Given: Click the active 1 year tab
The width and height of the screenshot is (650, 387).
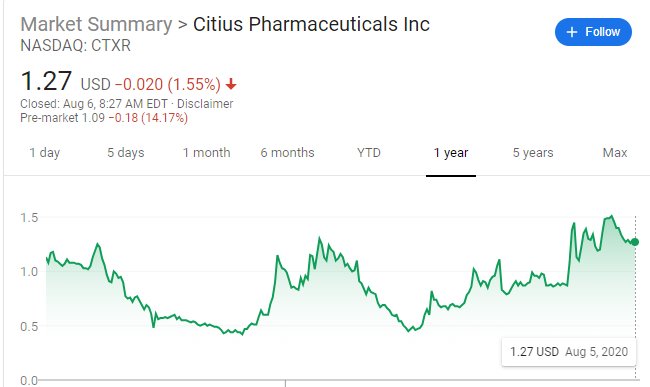Looking at the screenshot, I should point(451,152).
